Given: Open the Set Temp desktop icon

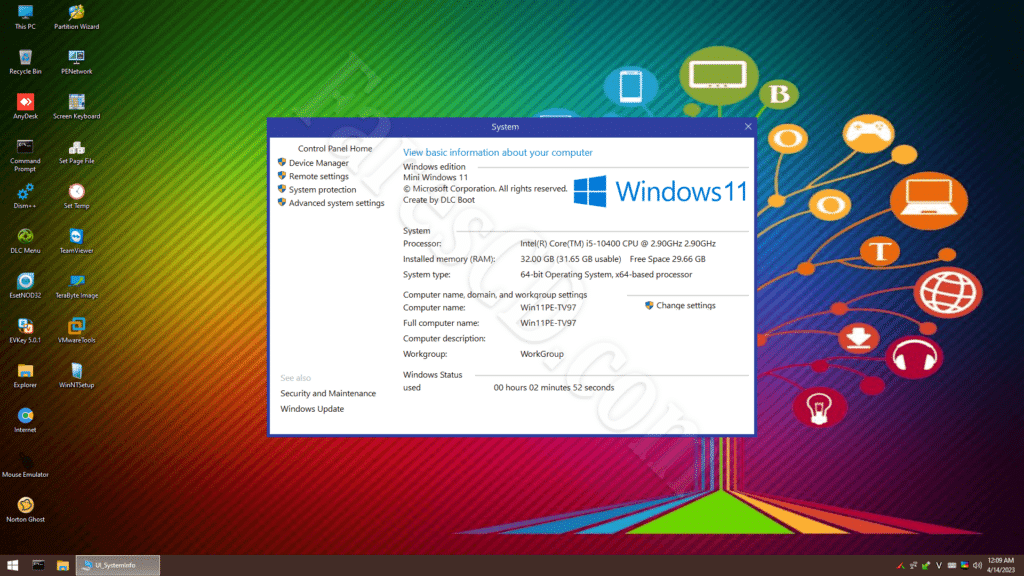Looking at the screenshot, I should (x=76, y=196).
